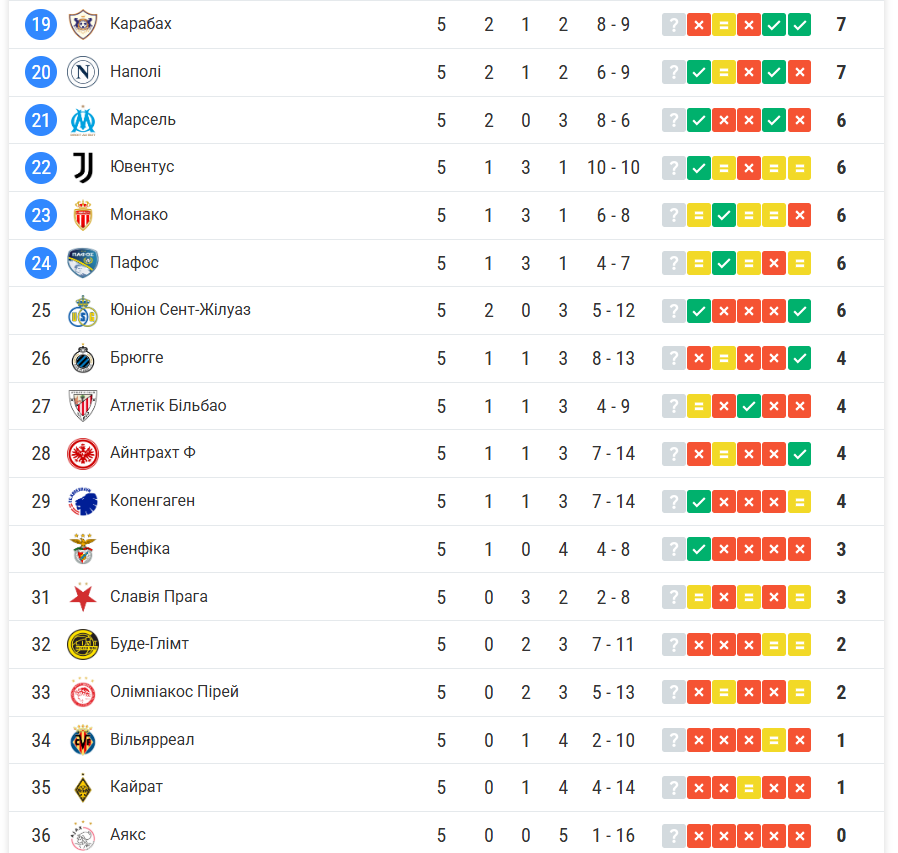Click the Monaco club crest

pyautogui.click(x=82, y=215)
